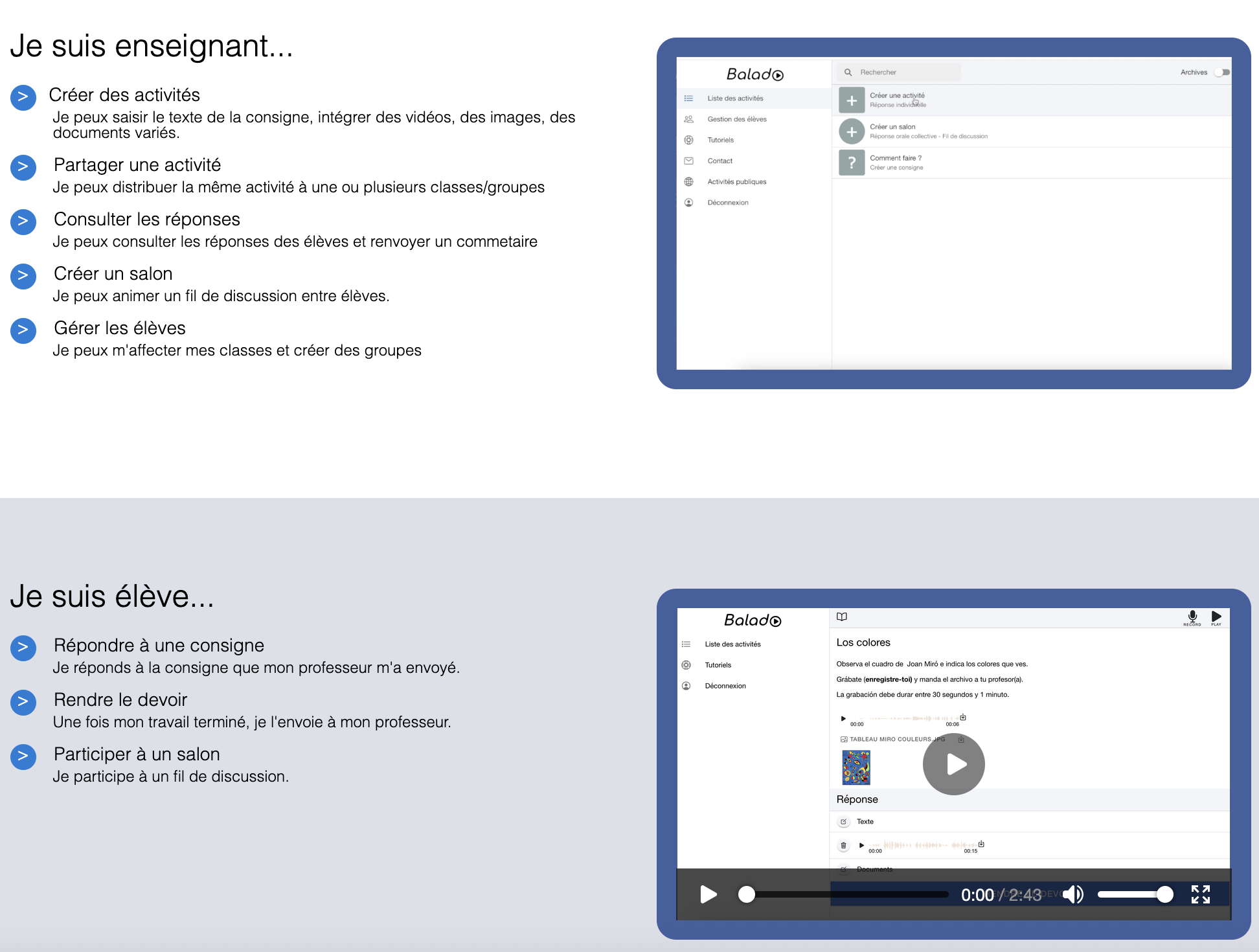1259x952 pixels.
Task: Click the video progress bar track
Action: pos(848,894)
